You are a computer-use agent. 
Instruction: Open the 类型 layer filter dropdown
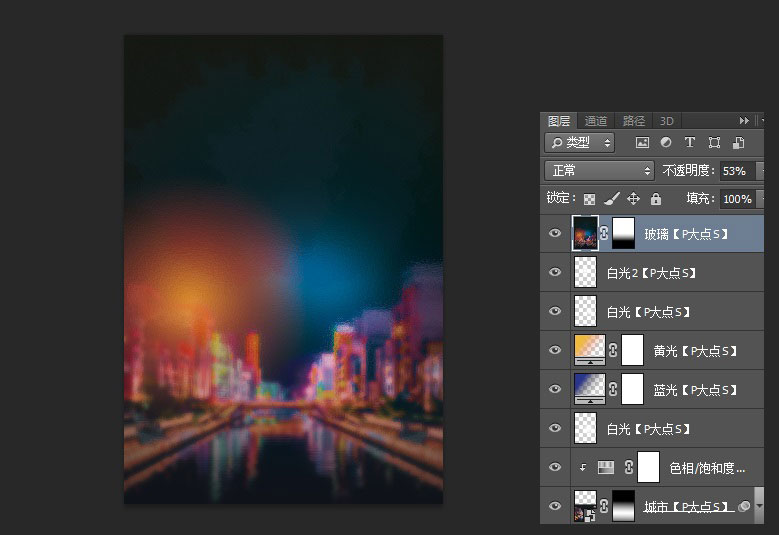click(580, 143)
